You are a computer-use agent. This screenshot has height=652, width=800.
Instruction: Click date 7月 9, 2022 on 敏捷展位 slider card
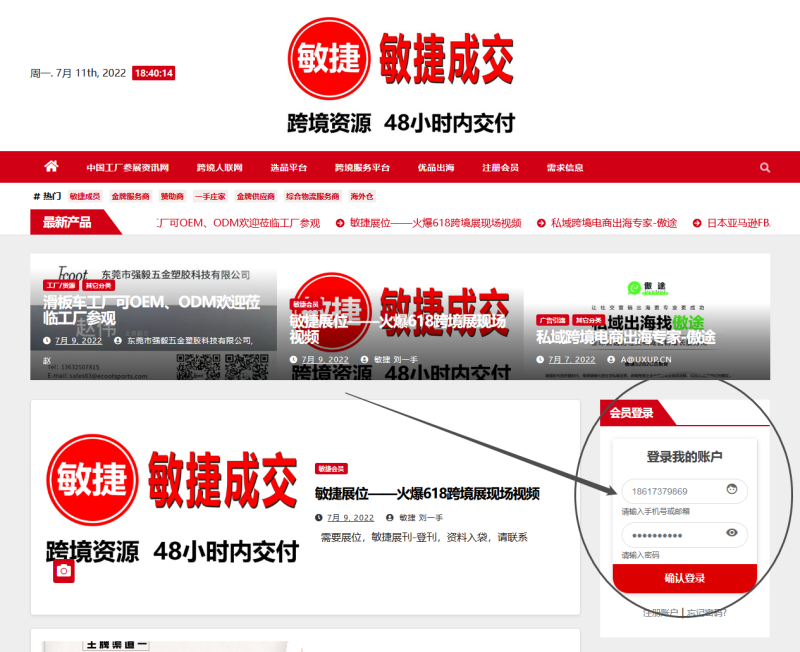pyautogui.click(x=325, y=359)
